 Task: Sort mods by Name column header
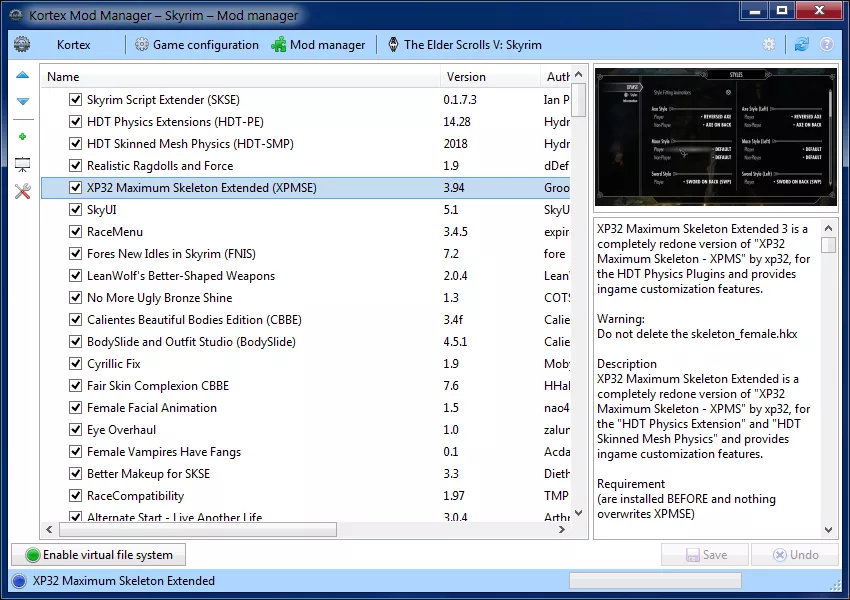[241, 76]
